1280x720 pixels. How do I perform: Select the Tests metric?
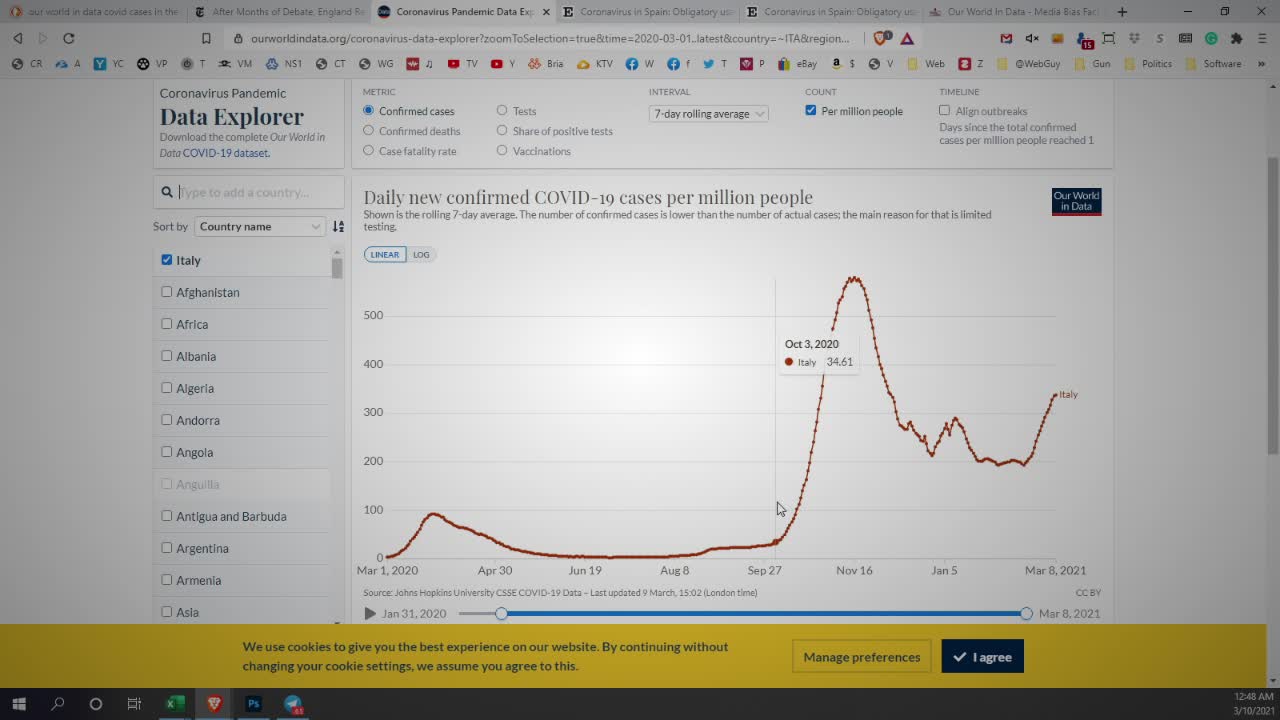point(517,111)
